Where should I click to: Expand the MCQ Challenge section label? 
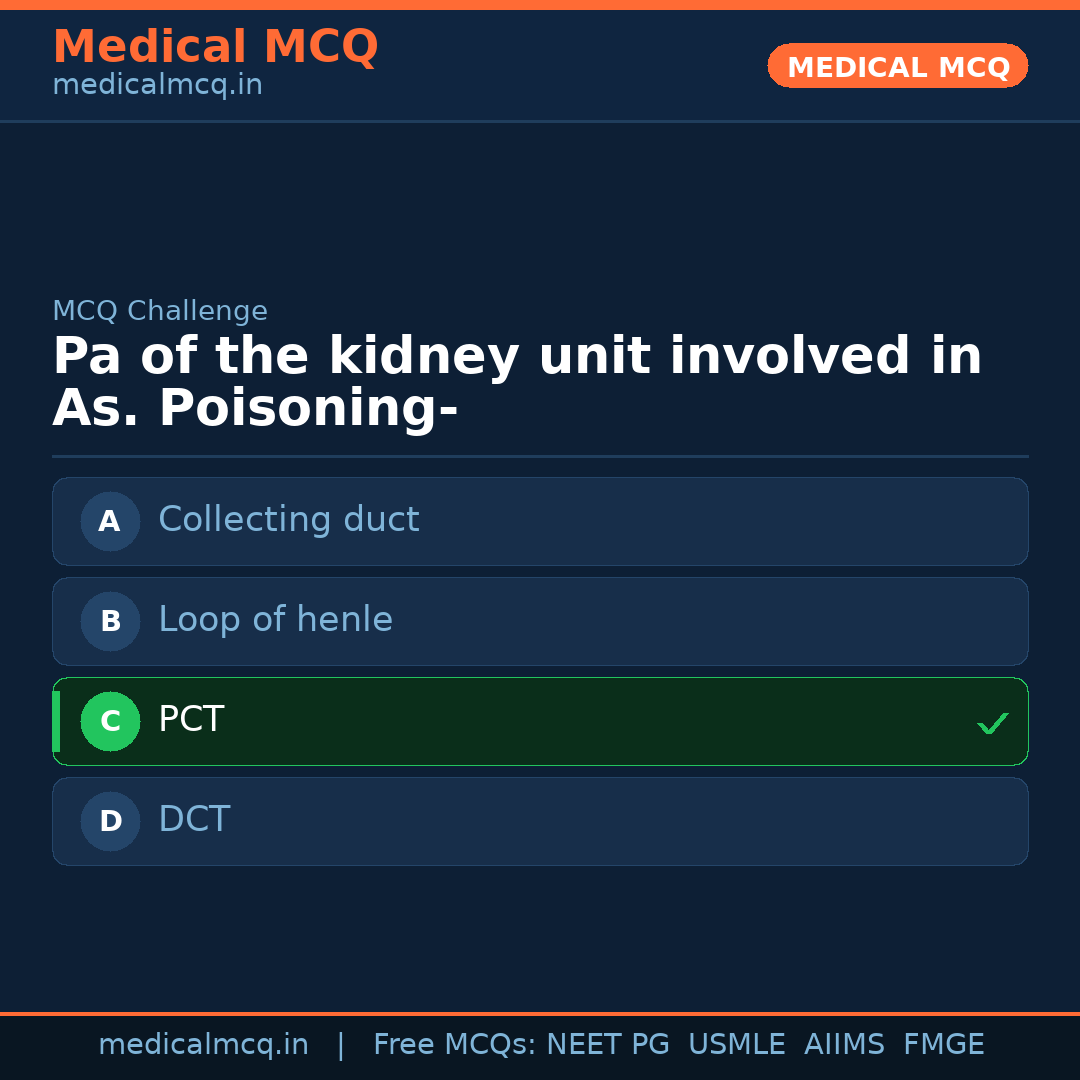pyautogui.click(x=159, y=311)
